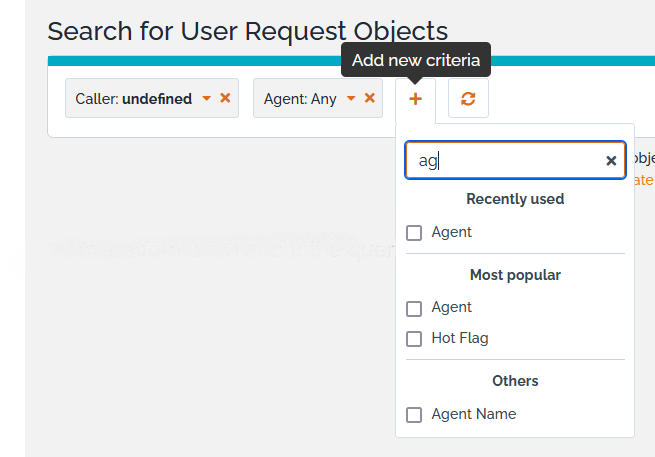Check Agent under Recently used

(x=414, y=232)
